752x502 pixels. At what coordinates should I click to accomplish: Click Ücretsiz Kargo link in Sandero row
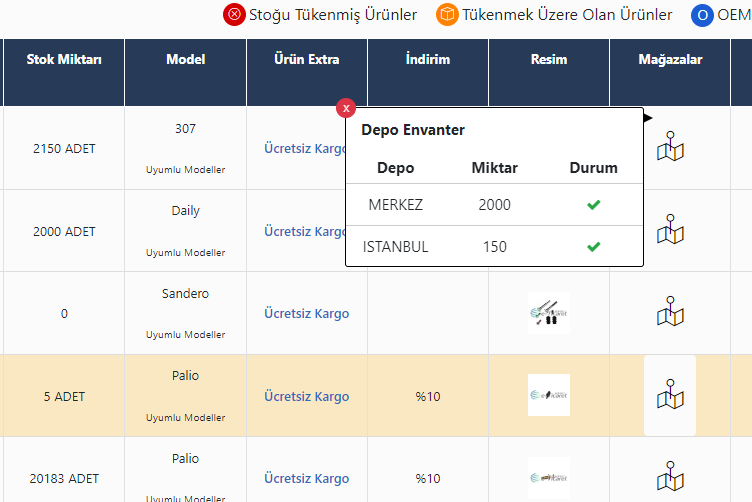coord(306,314)
